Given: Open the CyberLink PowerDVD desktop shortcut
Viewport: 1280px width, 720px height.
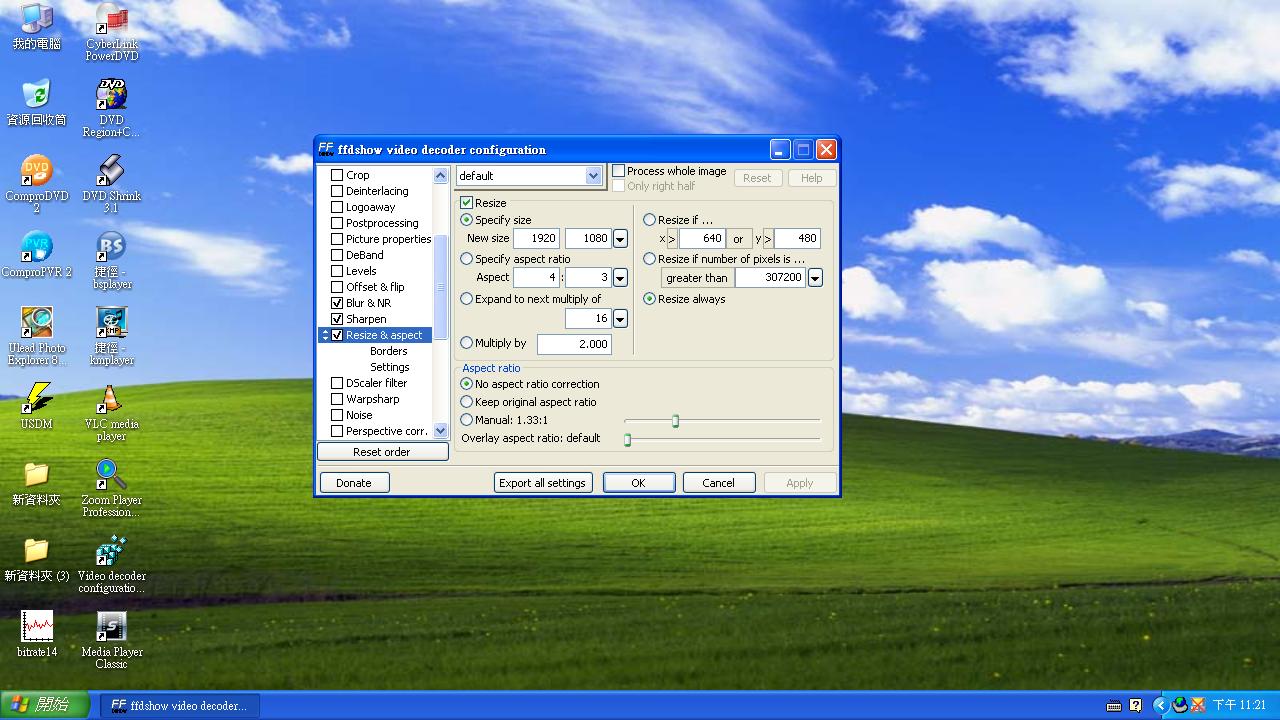Looking at the screenshot, I should [111, 22].
